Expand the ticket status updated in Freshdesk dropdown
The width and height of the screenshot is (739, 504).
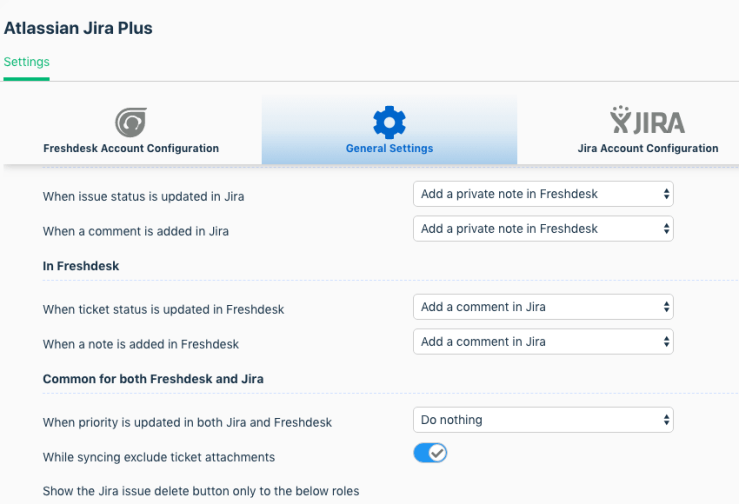(x=543, y=307)
